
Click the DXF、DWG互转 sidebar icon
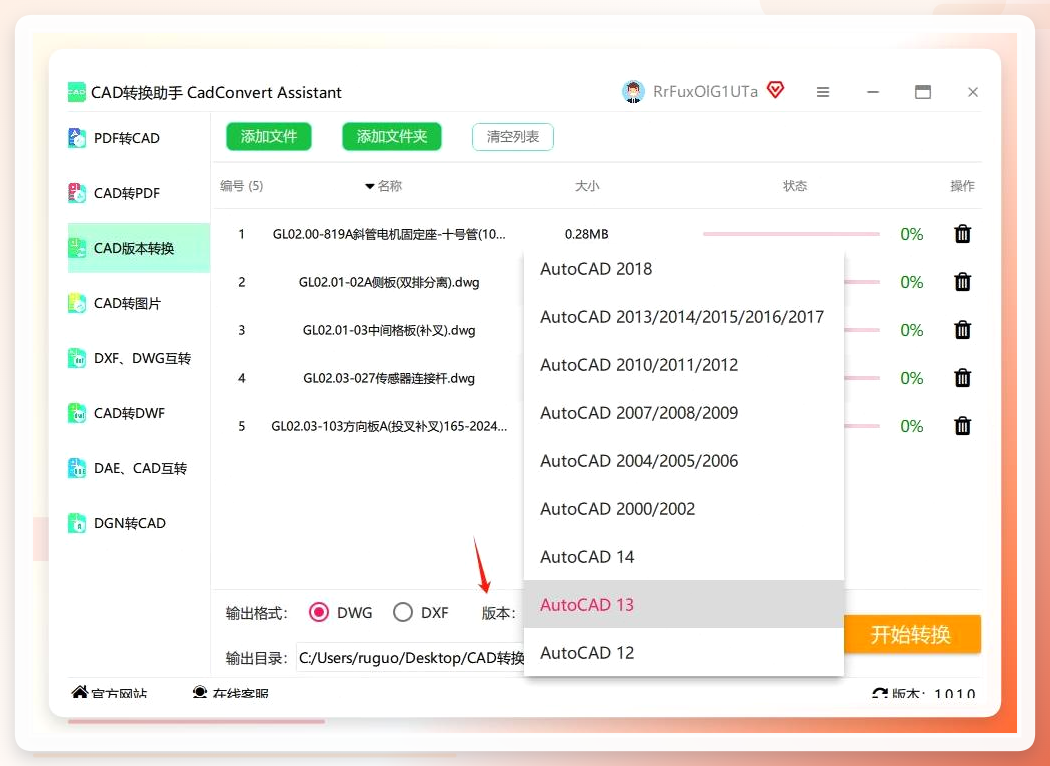click(x=77, y=358)
